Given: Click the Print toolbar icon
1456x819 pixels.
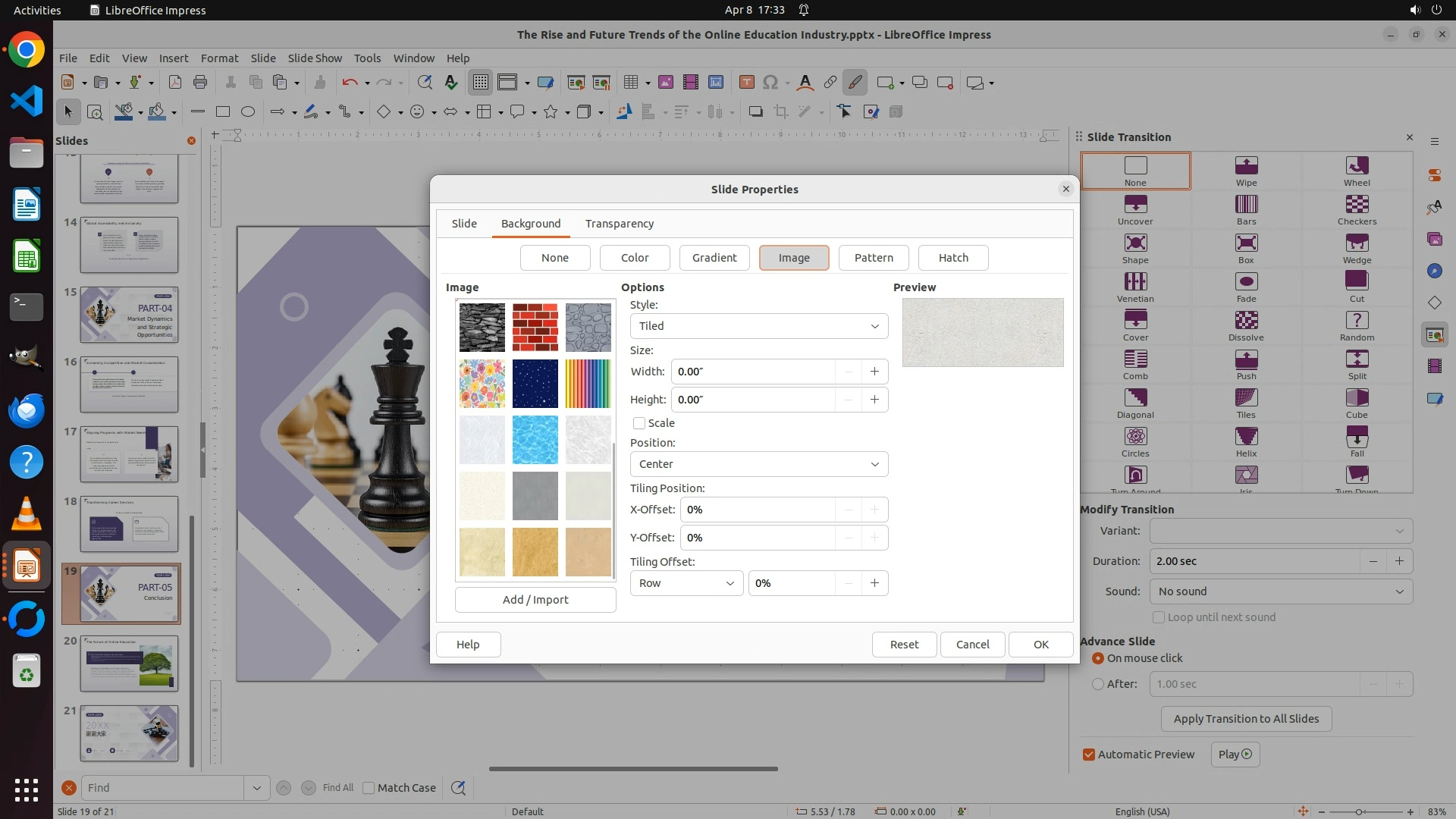Looking at the screenshot, I should click(200, 83).
